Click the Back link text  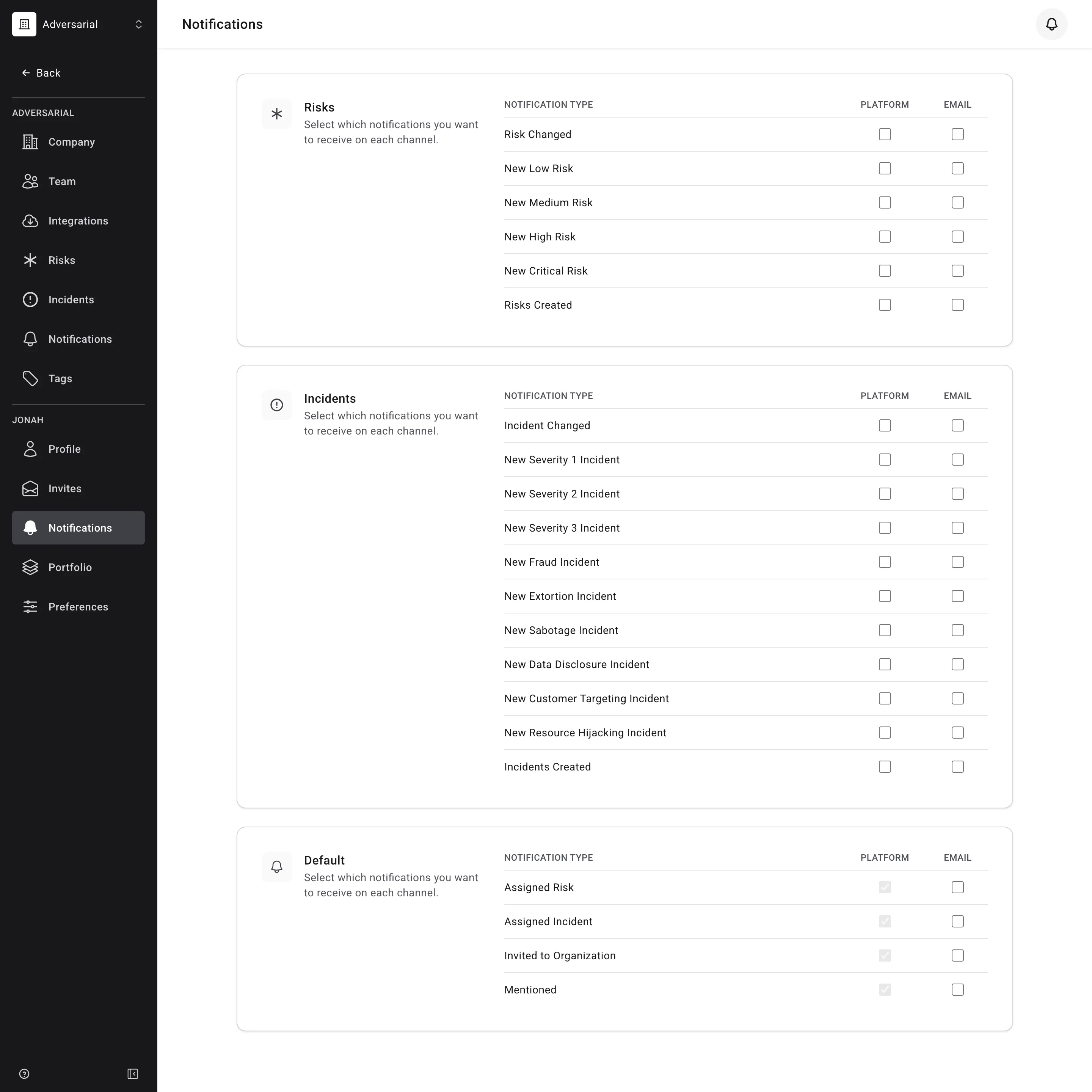[x=48, y=73]
